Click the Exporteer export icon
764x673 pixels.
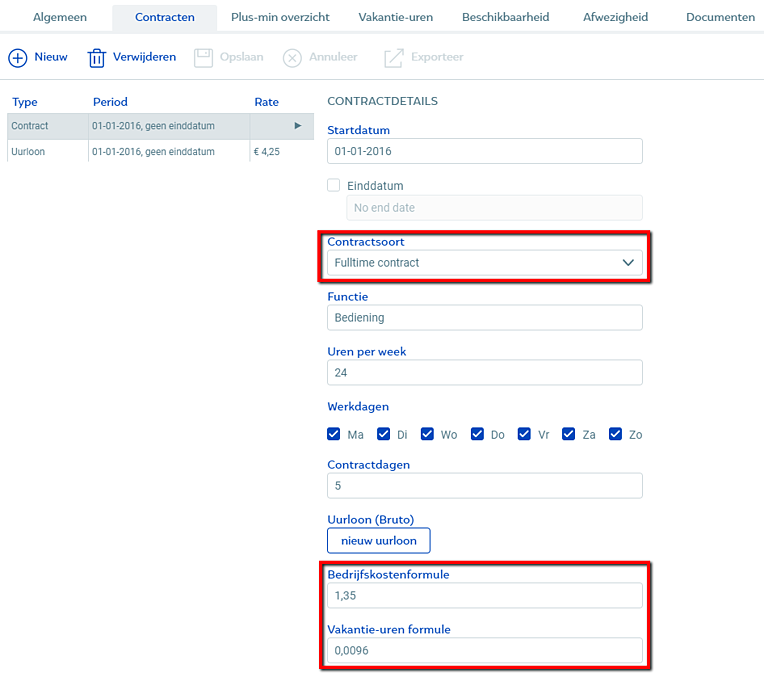(x=393, y=58)
